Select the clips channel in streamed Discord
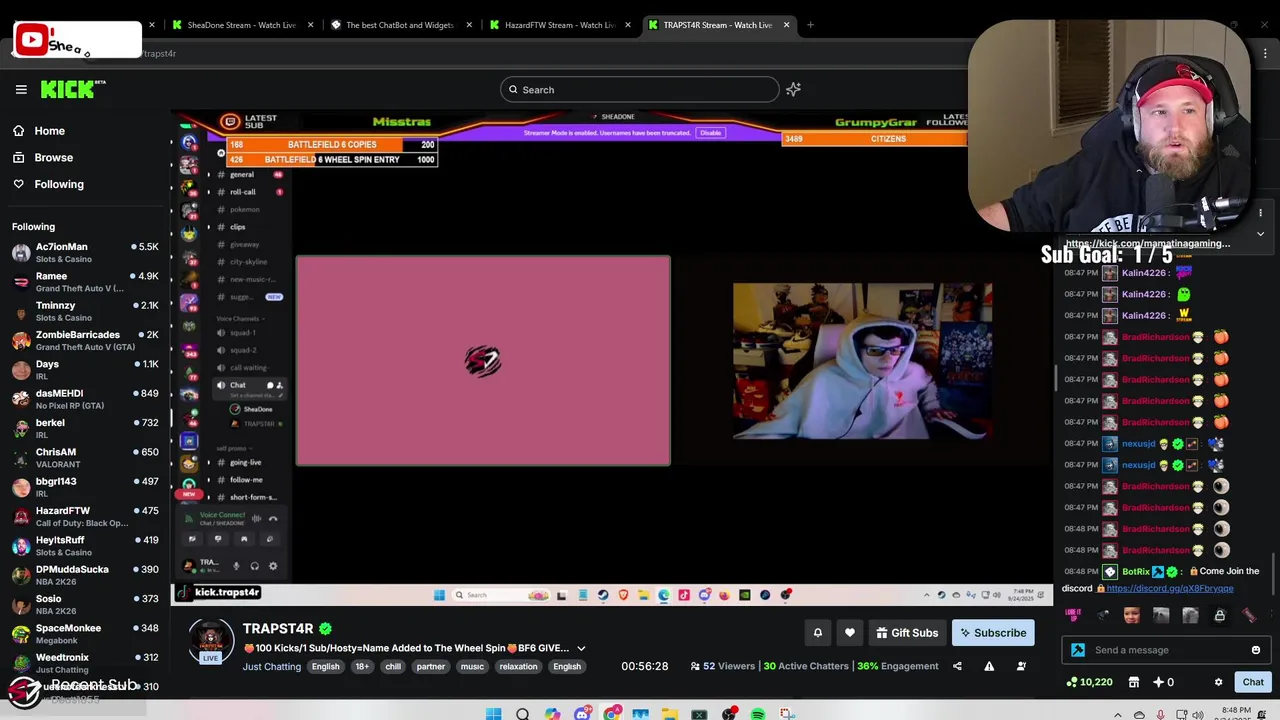Image resolution: width=1280 pixels, height=720 pixels. point(238,227)
